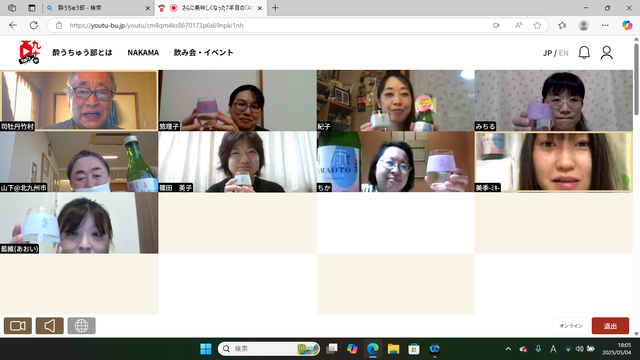View site information lock icon
The image size is (640, 360).
click(59, 25)
